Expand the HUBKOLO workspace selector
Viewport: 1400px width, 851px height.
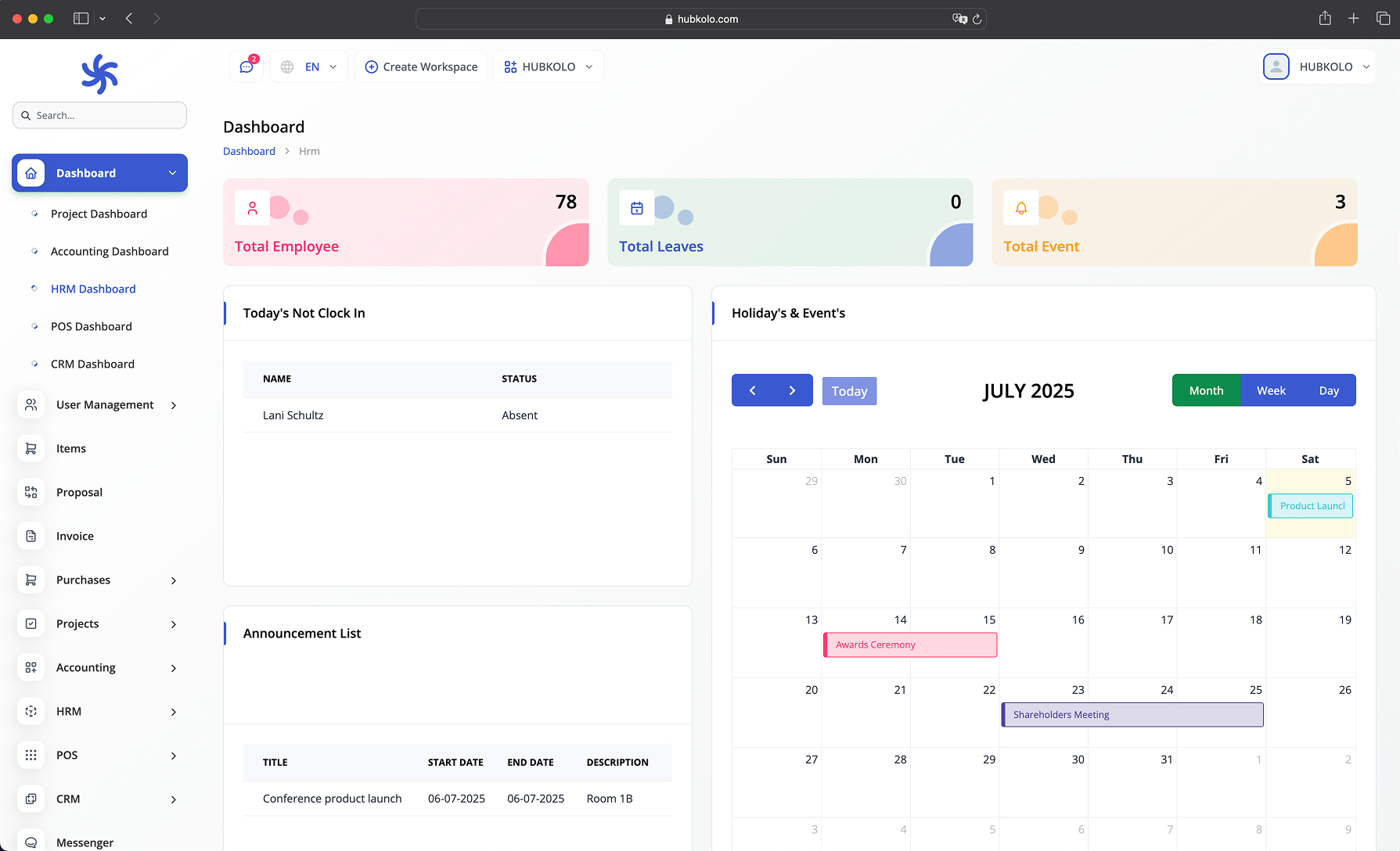click(548, 66)
